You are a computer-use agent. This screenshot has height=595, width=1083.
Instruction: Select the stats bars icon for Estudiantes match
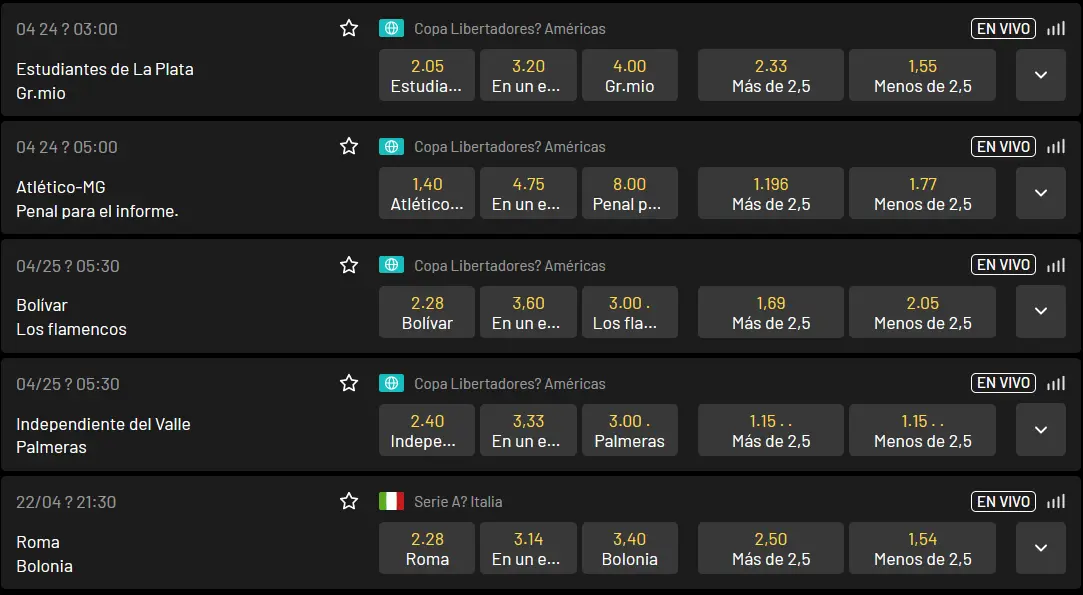click(1055, 28)
